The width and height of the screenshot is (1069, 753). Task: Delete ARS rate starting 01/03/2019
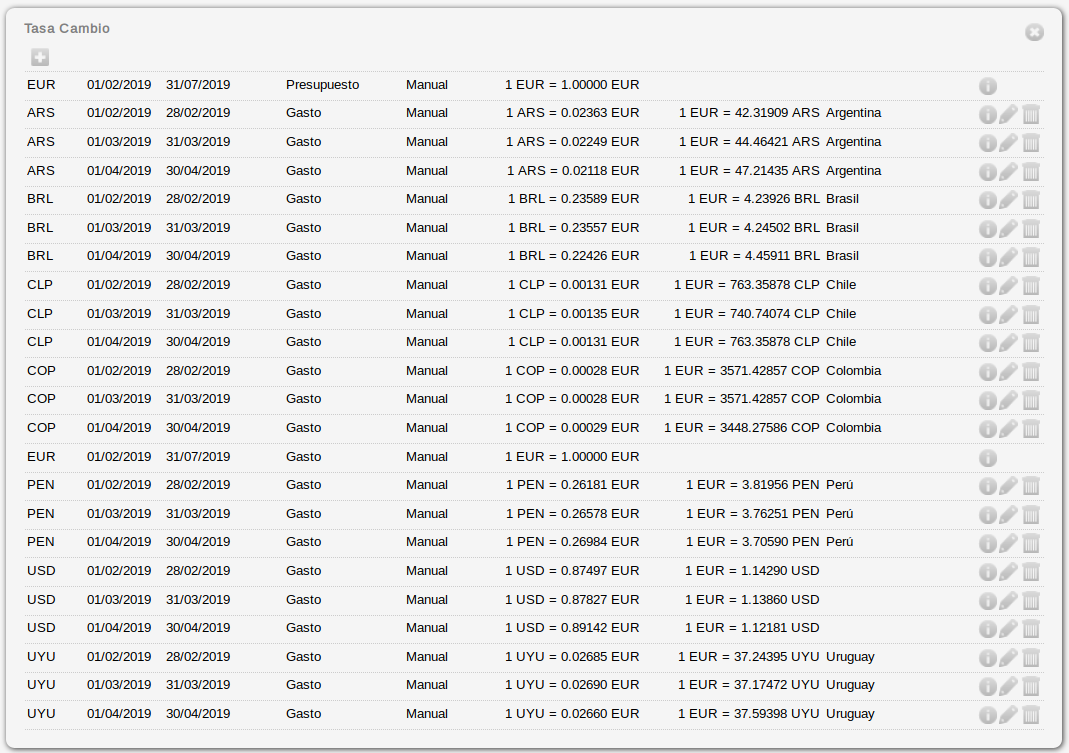[1031, 143]
